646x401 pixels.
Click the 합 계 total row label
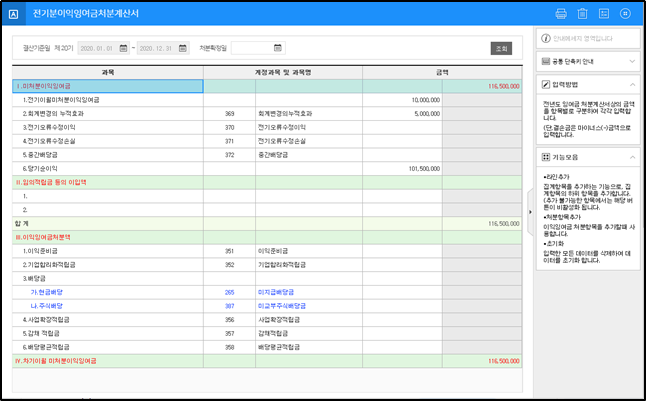pos(22,223)
